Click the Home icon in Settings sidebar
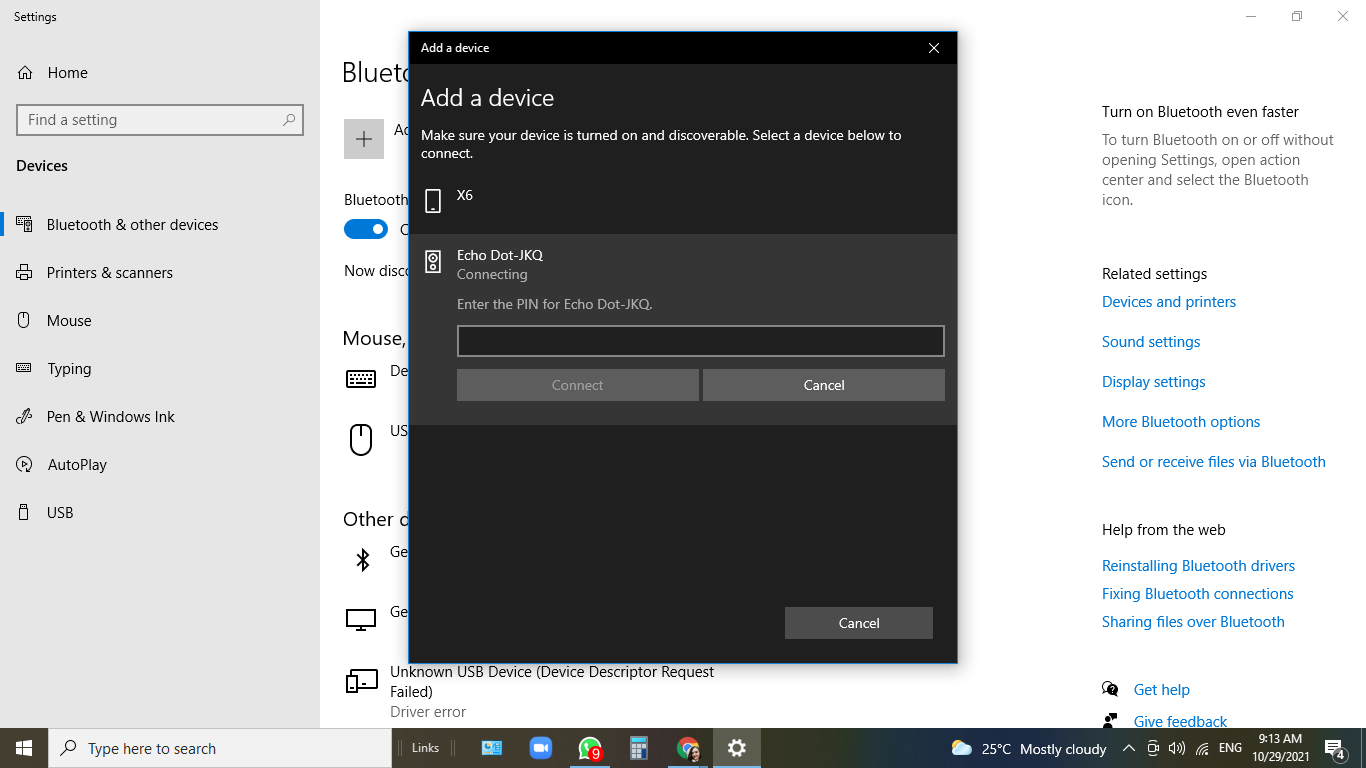Image resolution: width=1366 pixels, height=768 pixels. click(25, 73)
